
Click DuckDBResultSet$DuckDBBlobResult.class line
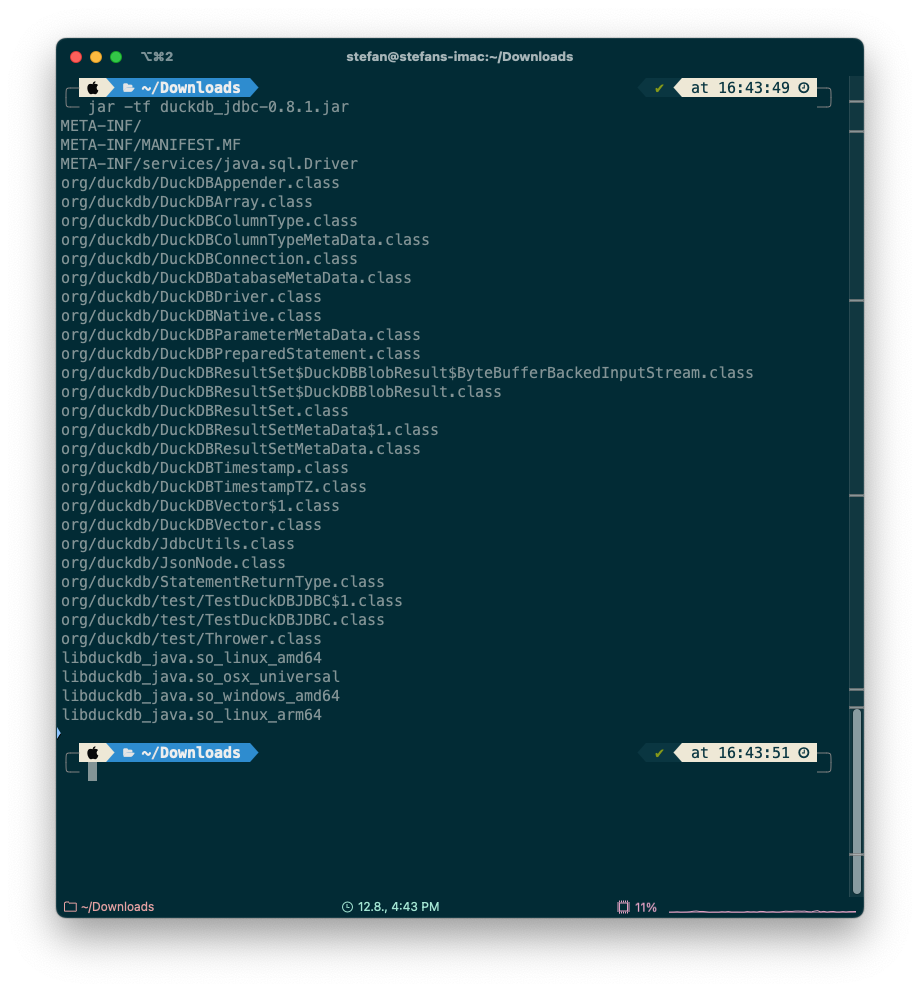pos(281,392)
